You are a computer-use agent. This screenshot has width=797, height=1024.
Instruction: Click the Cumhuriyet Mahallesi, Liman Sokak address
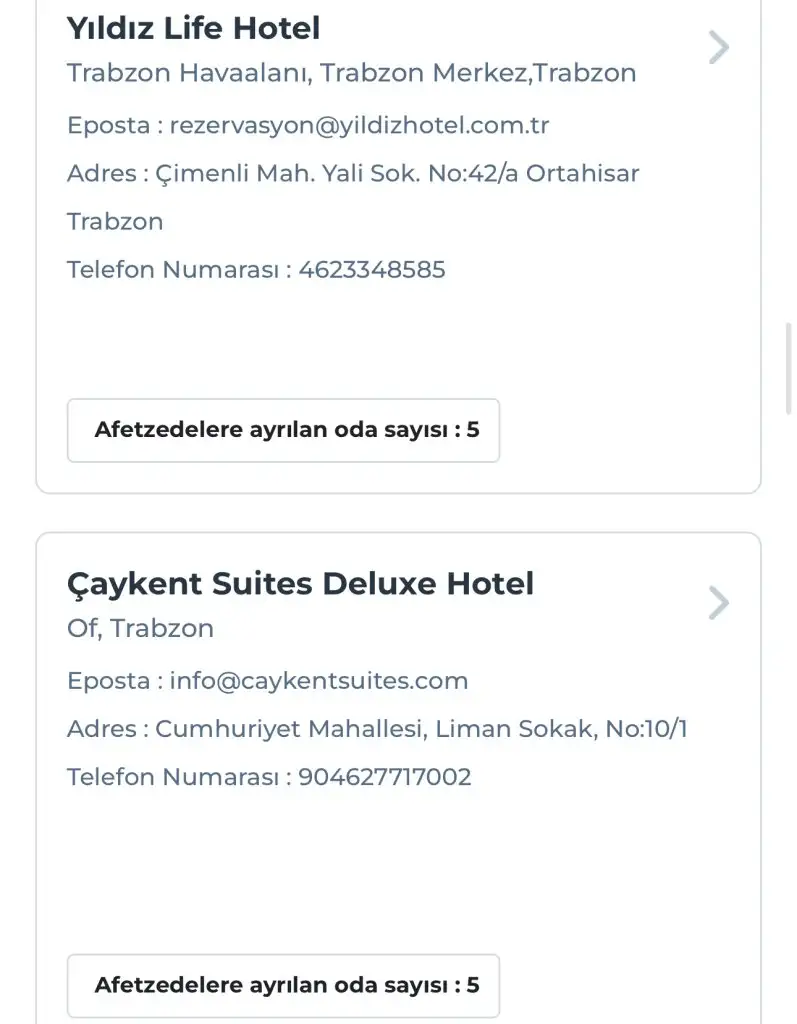(421, 729)
